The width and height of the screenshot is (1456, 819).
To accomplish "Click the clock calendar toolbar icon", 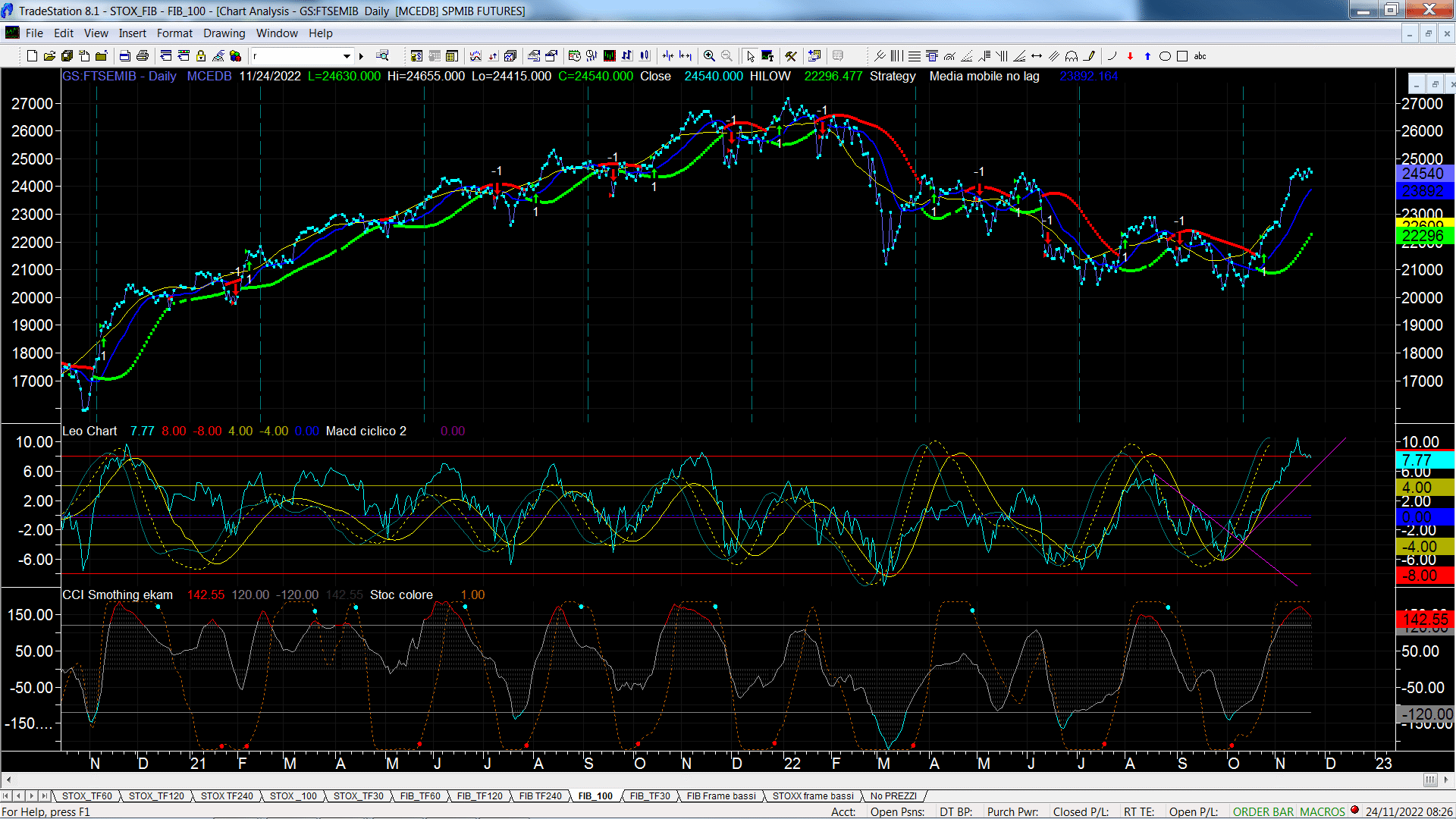I will point(574,56).
